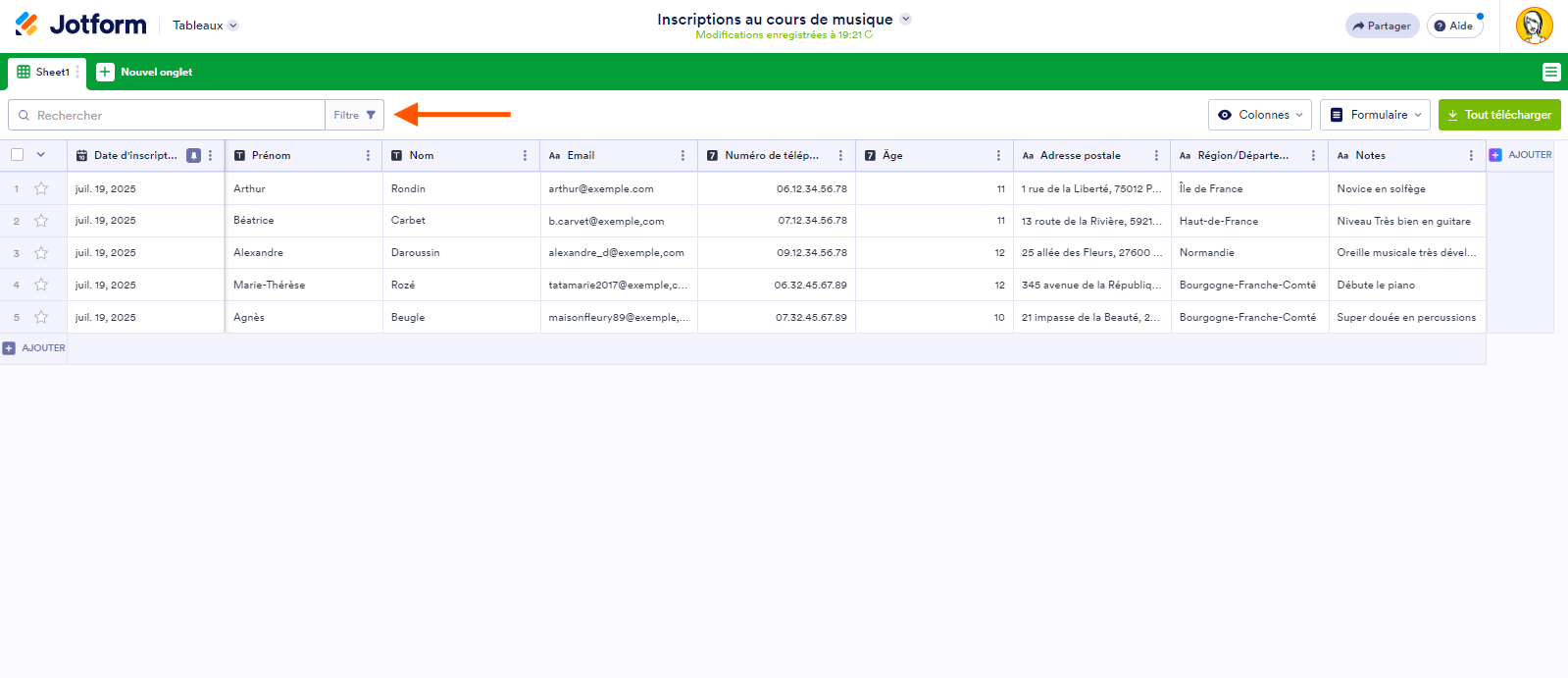Open Date d'inscription column options menu

tap(210, 155)
